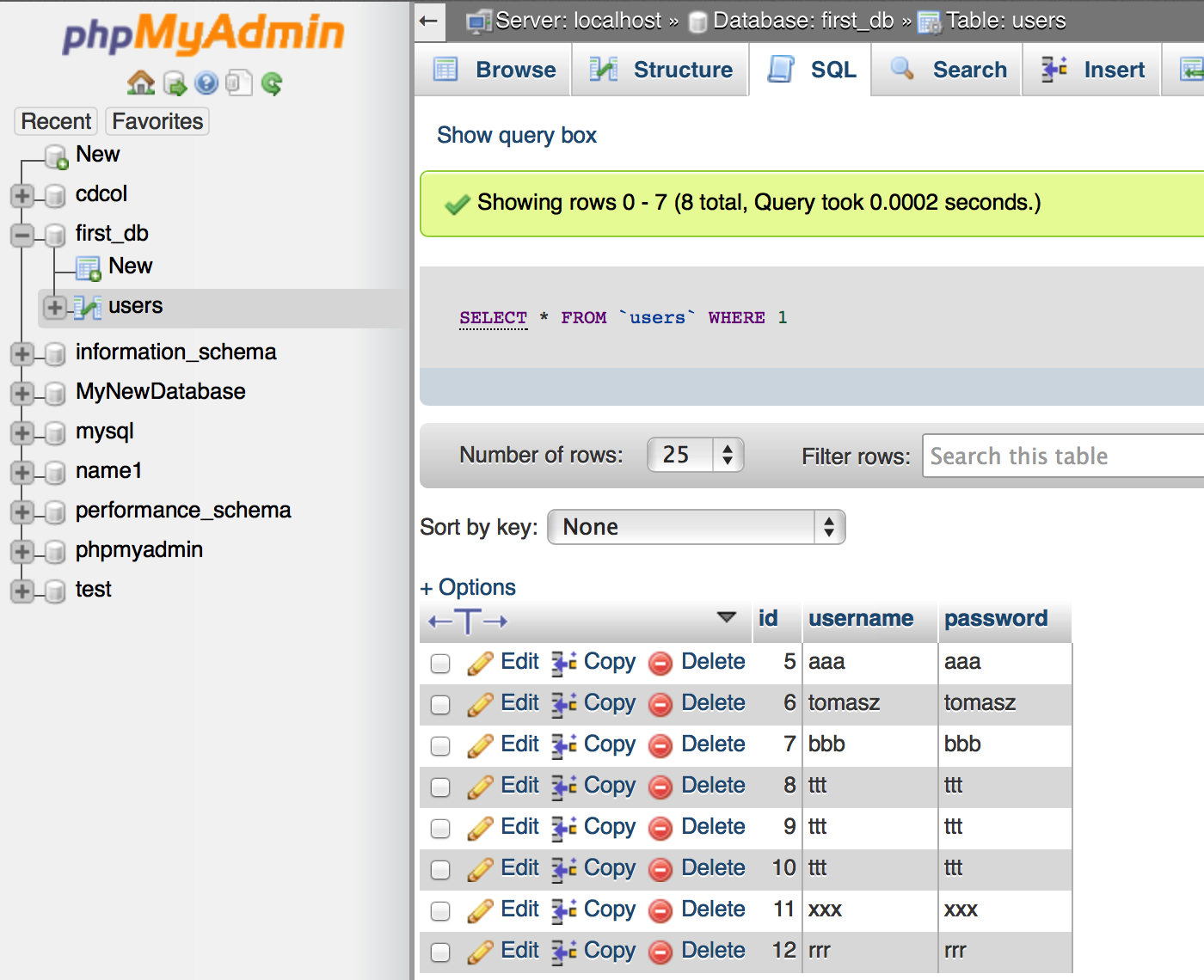The image size is (1204, 980).
Task: Collapse the first_db database node
Action: pyautogui.click(x=22, y=236)
